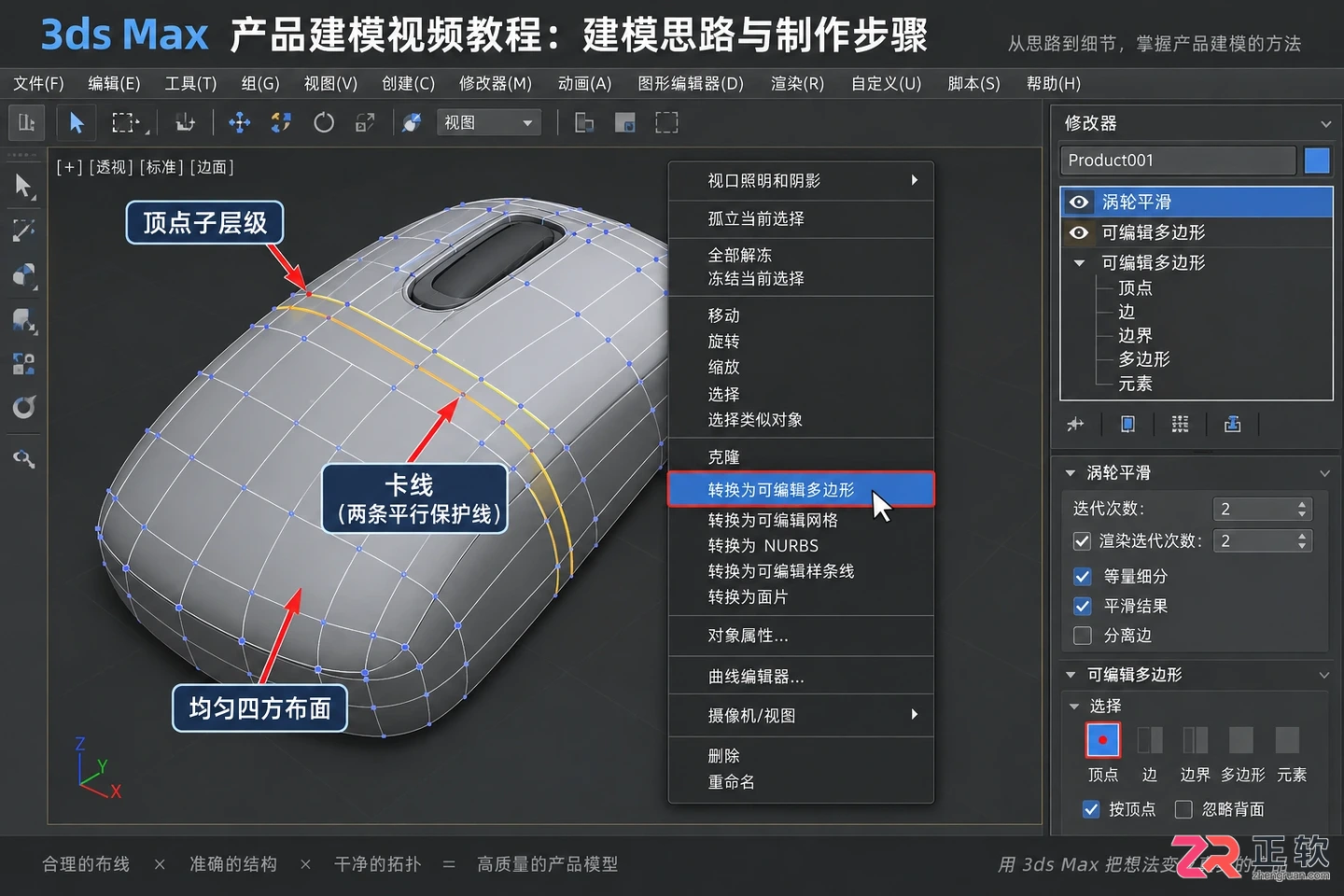1344x896 pixels.
Task: Click the pin stack icon below modifier list
Action: 1075,425
